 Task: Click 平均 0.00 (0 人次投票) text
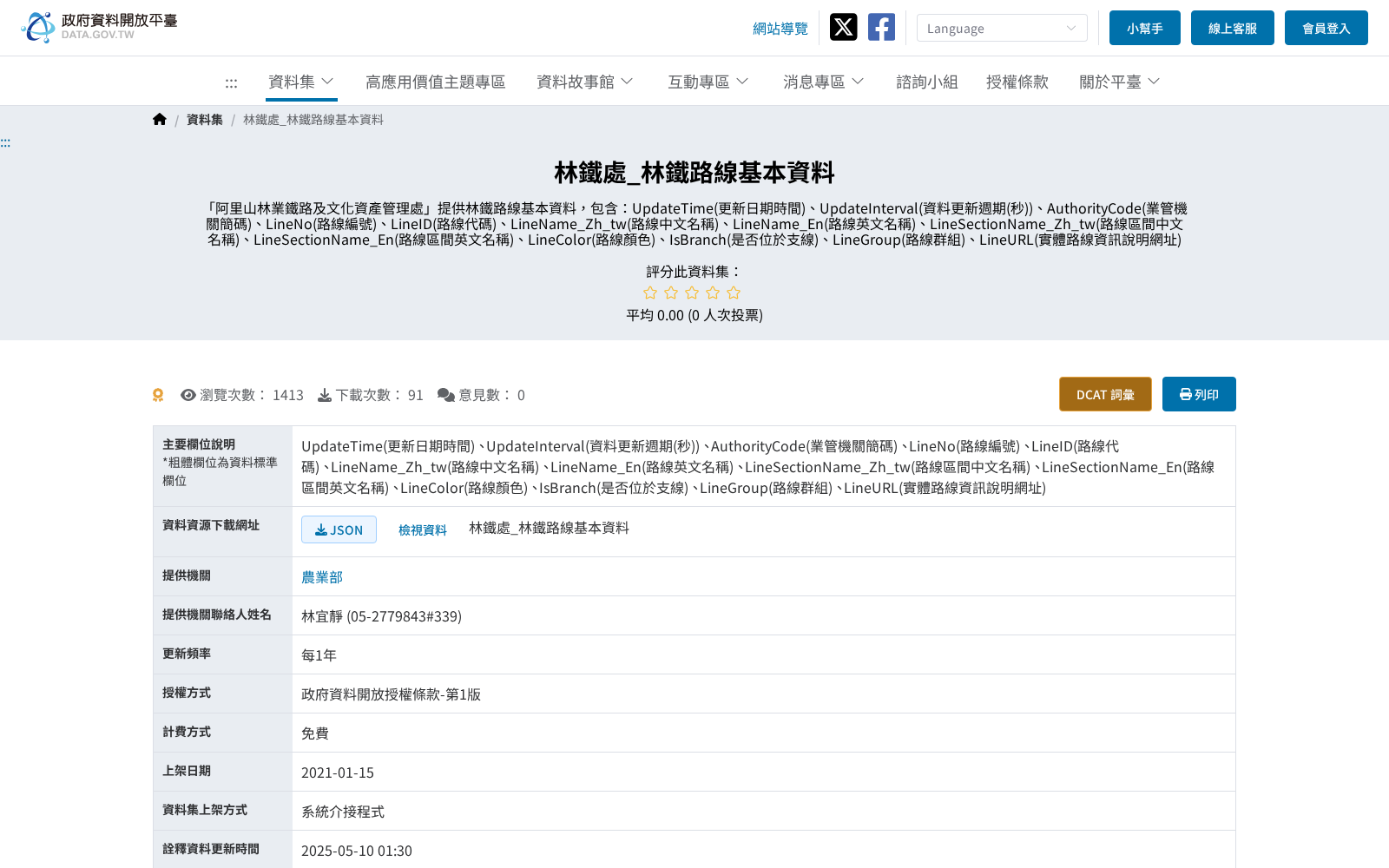coord(694,315)
